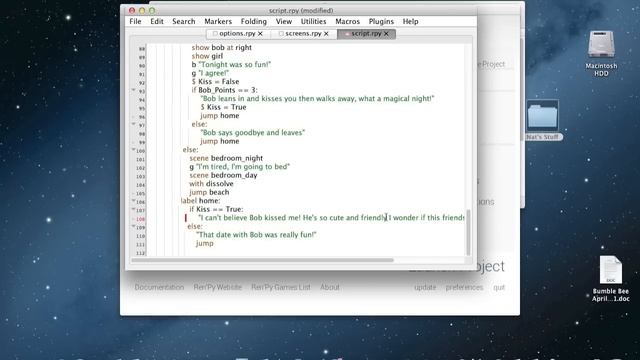Click the unfinished "jump" on line 111
Viewport: 640px width, 360px height.
(x=204, y=243)
